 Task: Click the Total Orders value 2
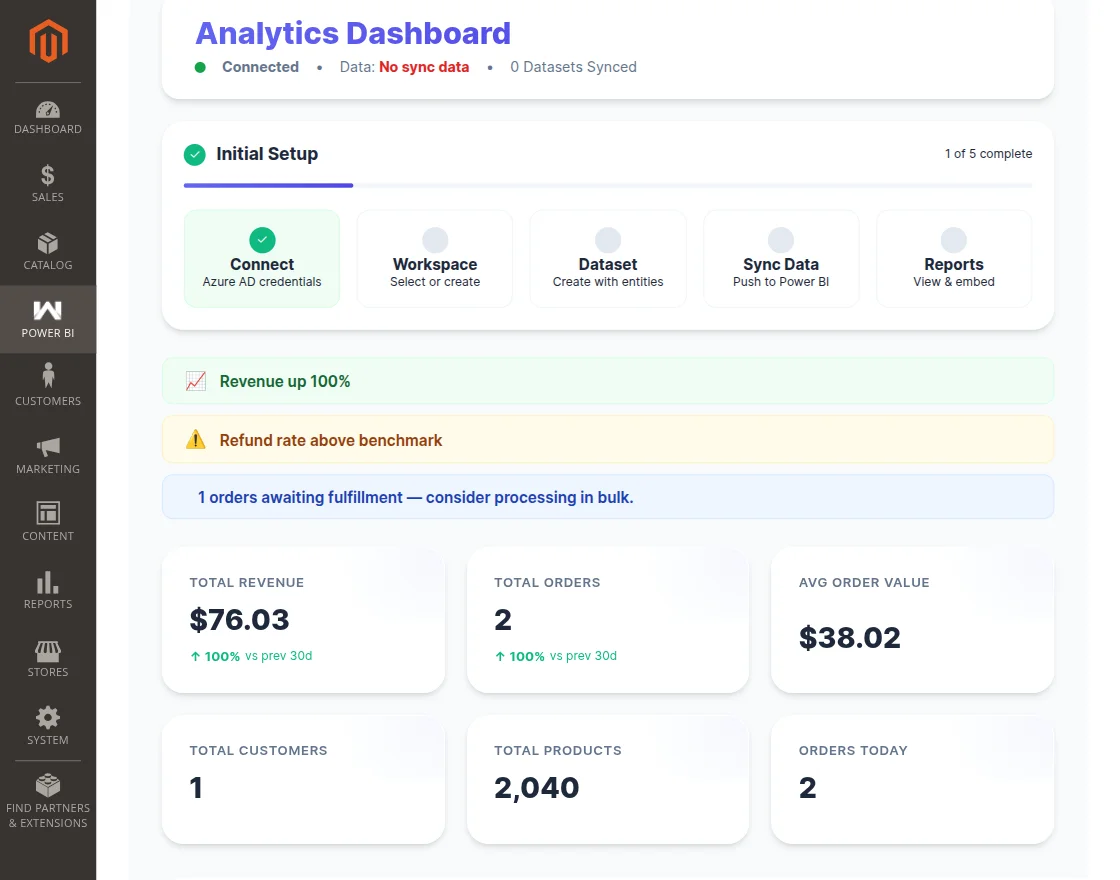point(503,620)
